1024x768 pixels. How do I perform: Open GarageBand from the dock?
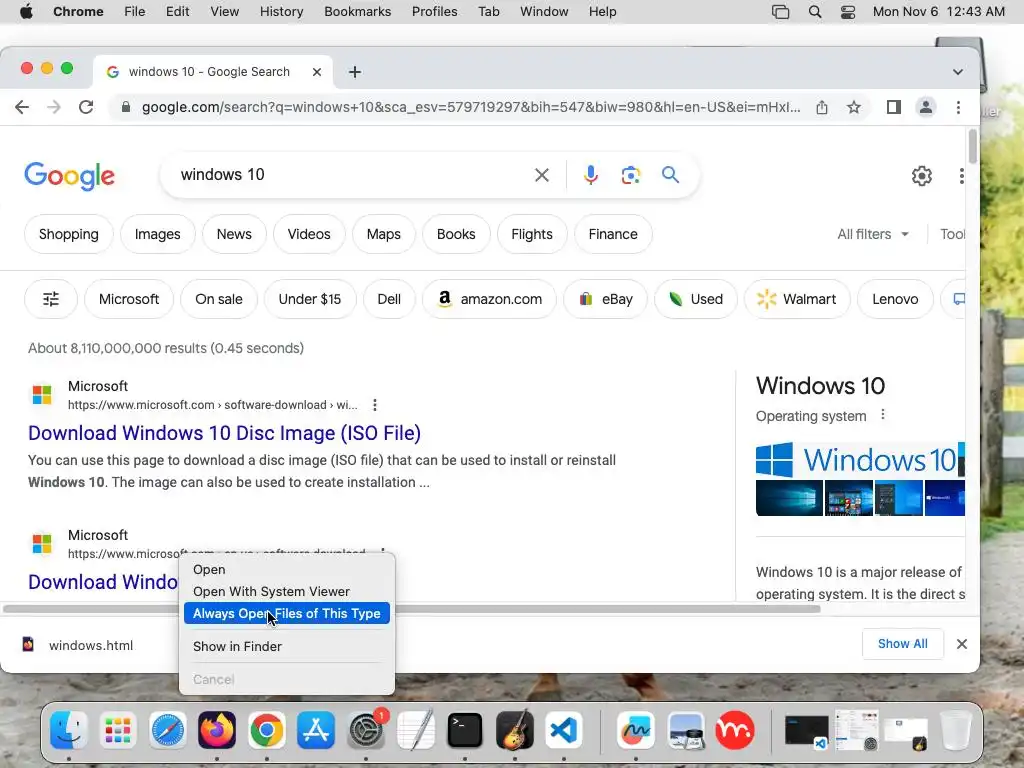tap(515, 729)
